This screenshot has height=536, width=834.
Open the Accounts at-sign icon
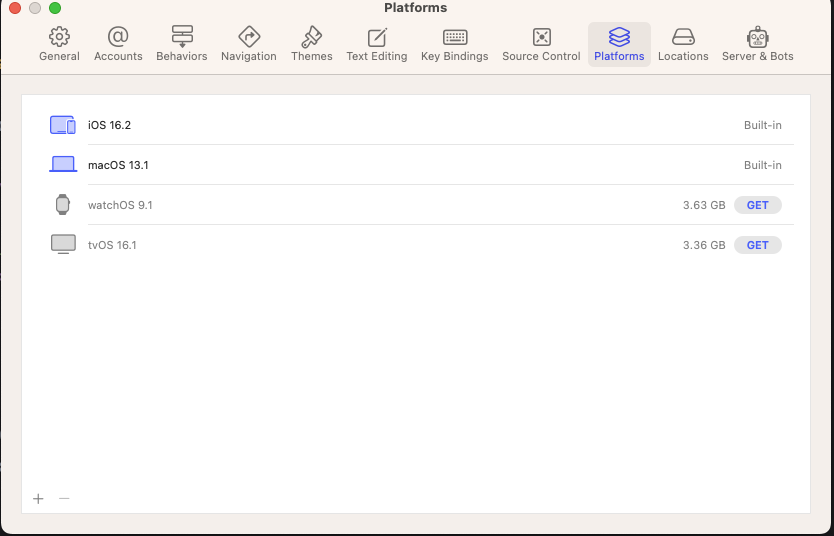[x=118, y=37]
